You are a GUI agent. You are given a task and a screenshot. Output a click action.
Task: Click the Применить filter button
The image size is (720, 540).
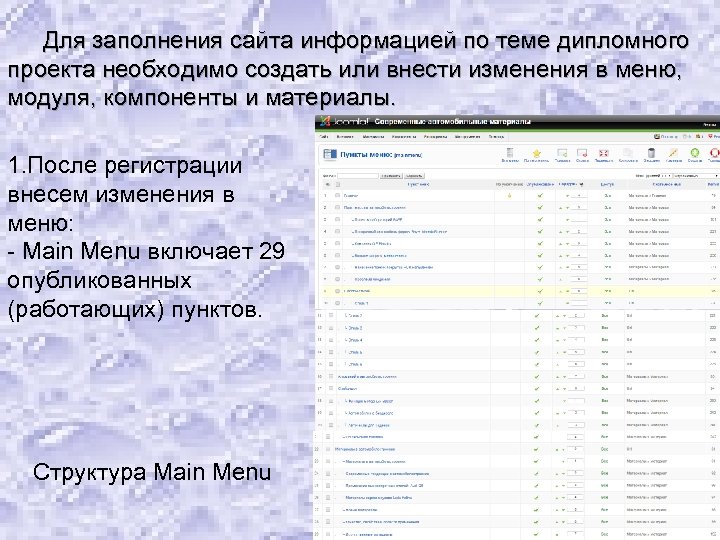pyautogui.click(x=391, y=176)
